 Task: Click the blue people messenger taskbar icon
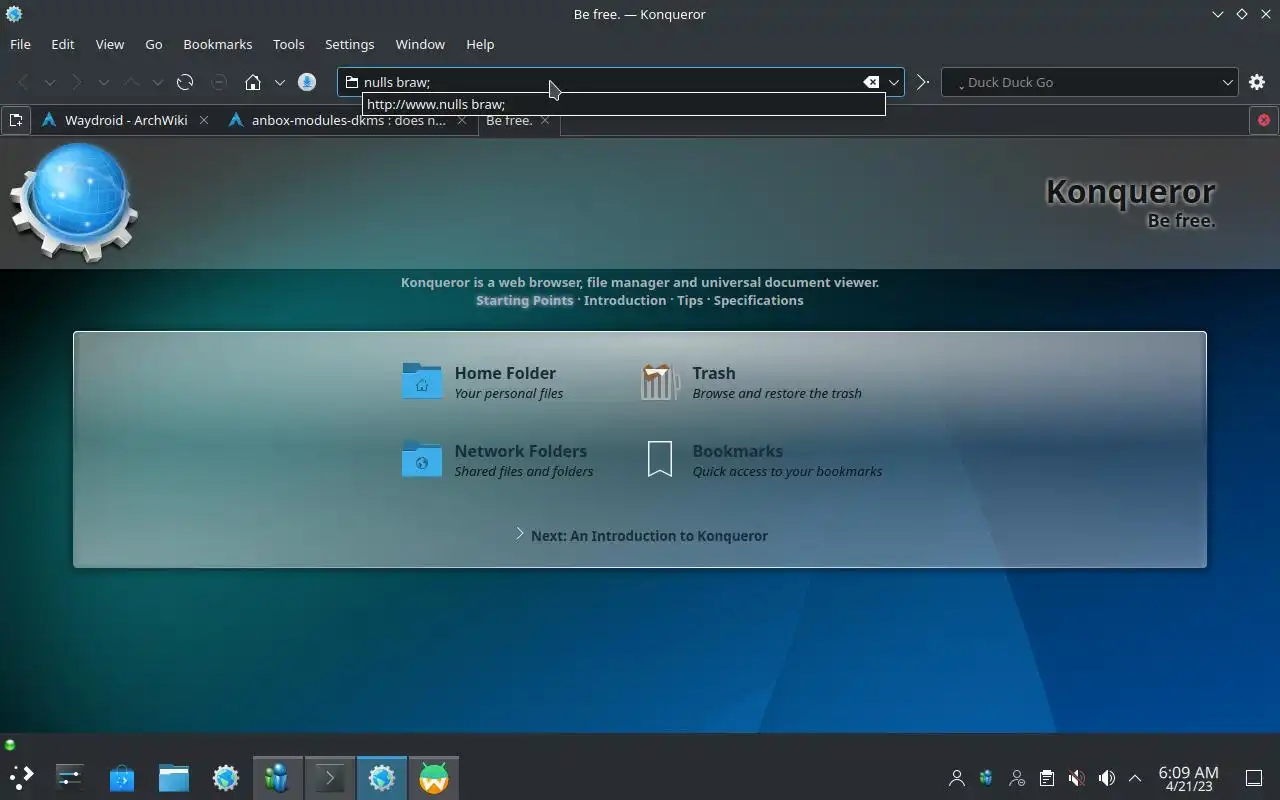tap(278, 777)
